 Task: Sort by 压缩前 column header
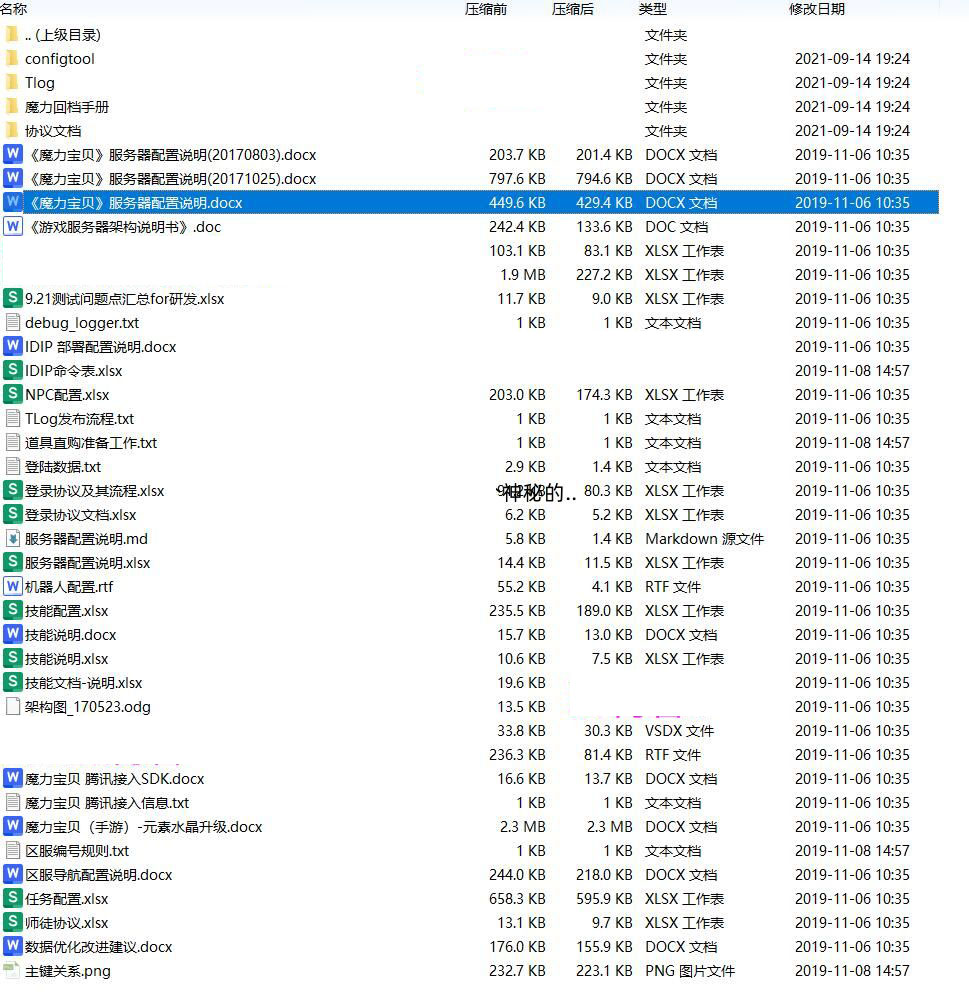486,9
